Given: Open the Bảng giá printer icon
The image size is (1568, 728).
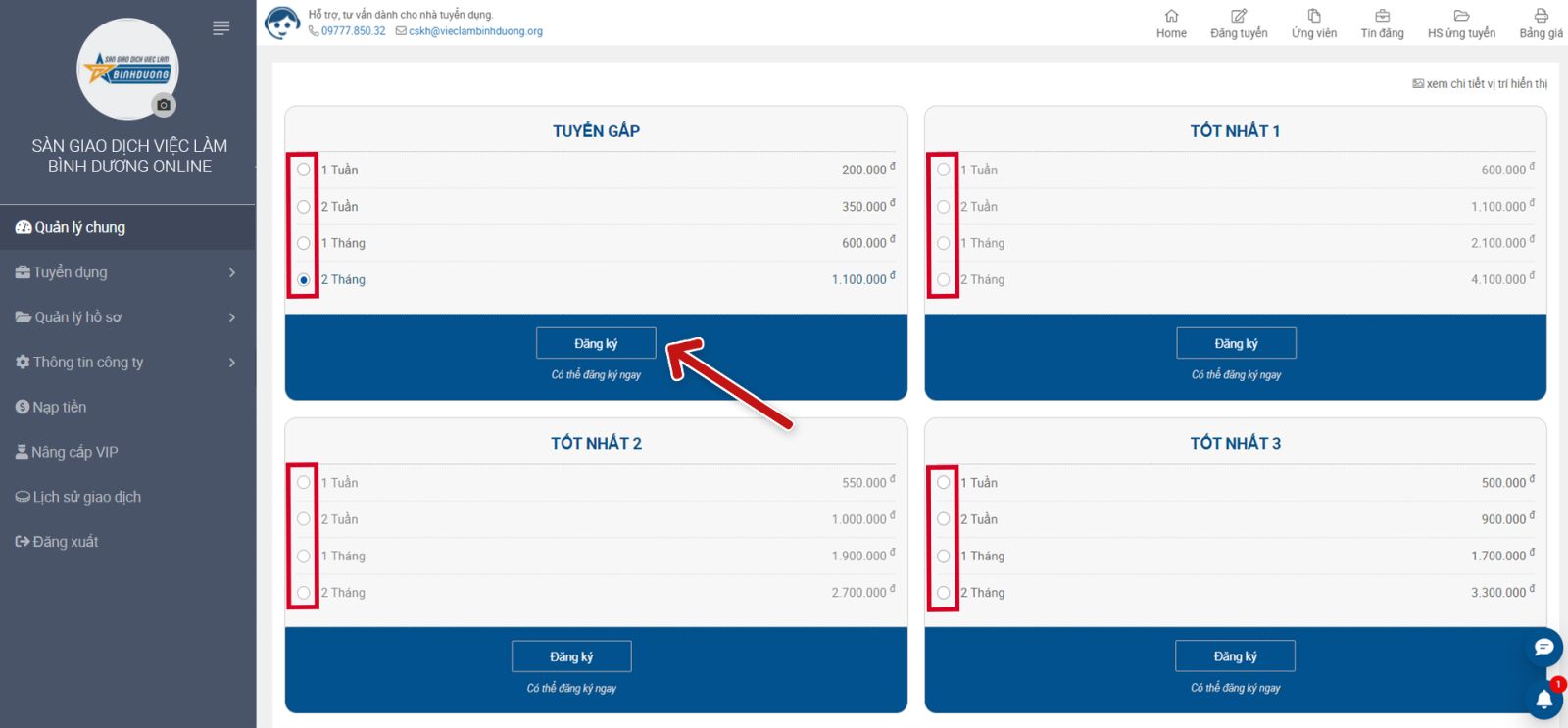Looking at the screenshot, I should pyautogui.click(x=1541, y=16).
